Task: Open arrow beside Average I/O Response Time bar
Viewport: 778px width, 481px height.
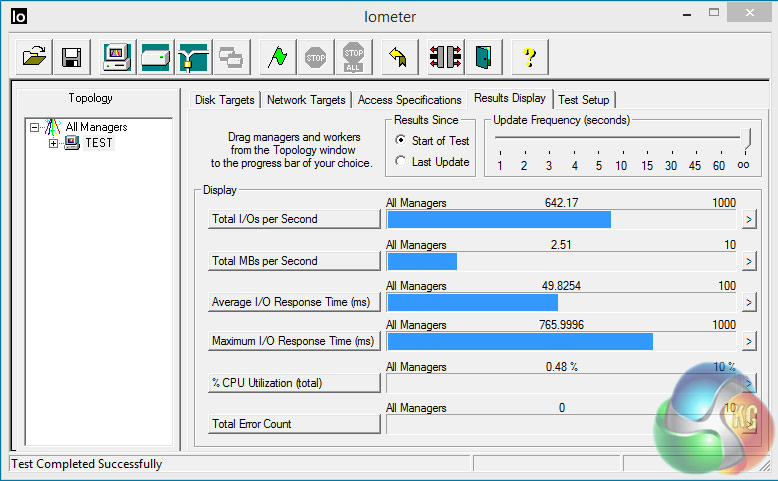Action: click(749, 302)
